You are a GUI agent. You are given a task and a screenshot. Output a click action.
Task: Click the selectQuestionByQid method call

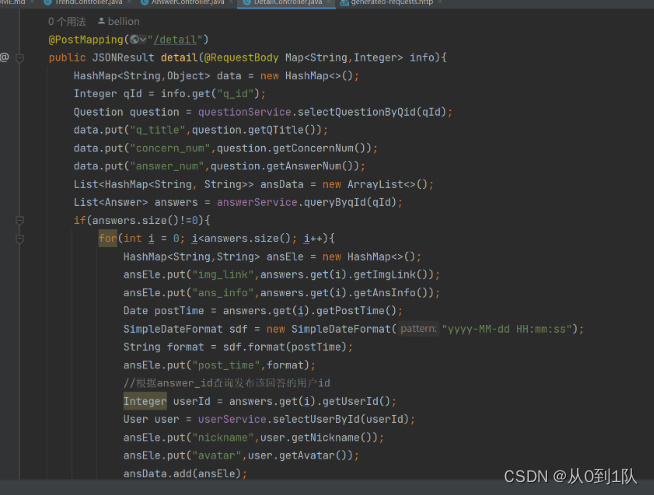point(356,112)
